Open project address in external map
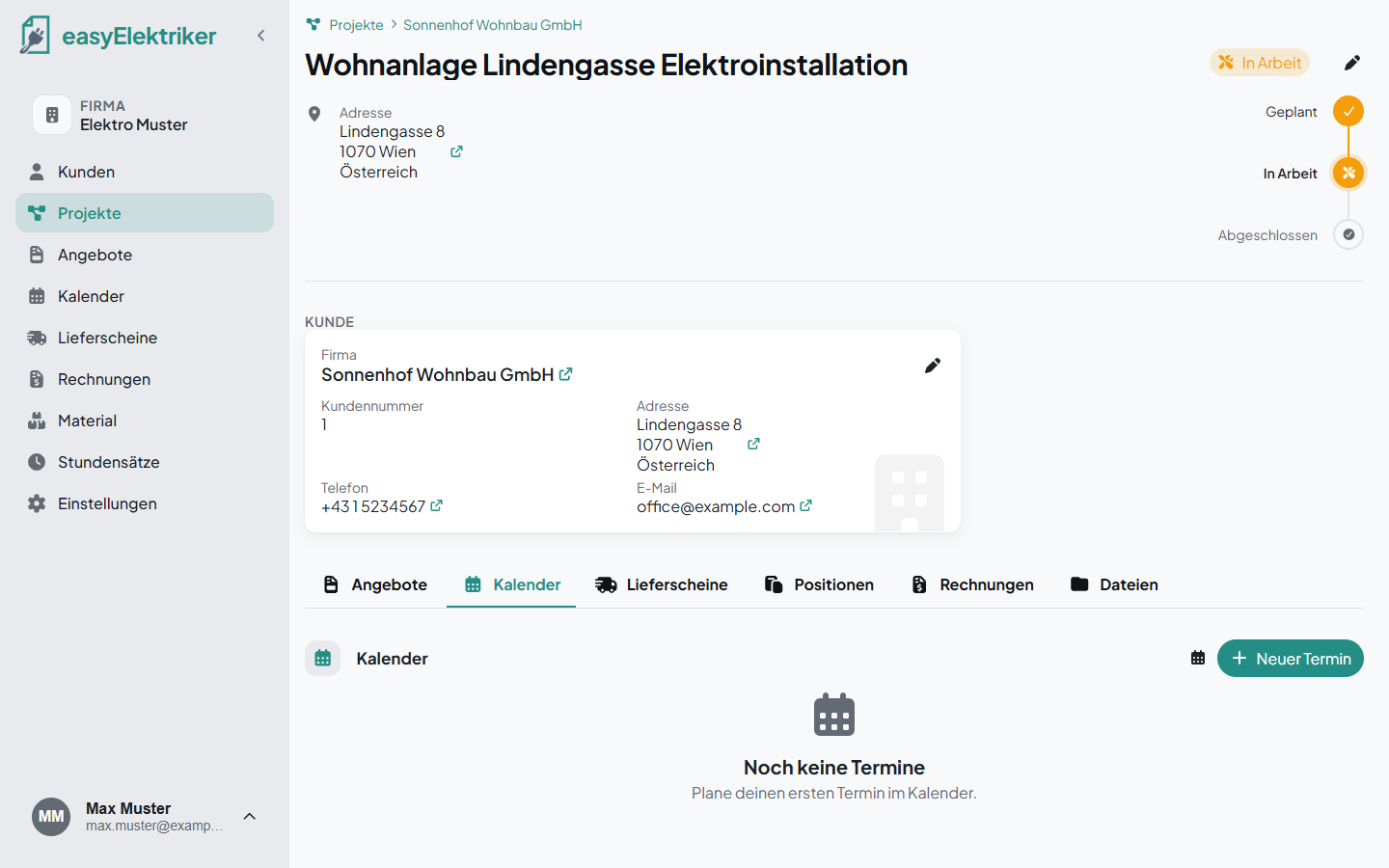The width and height of the screenshot is (1389, 868). 456,151
